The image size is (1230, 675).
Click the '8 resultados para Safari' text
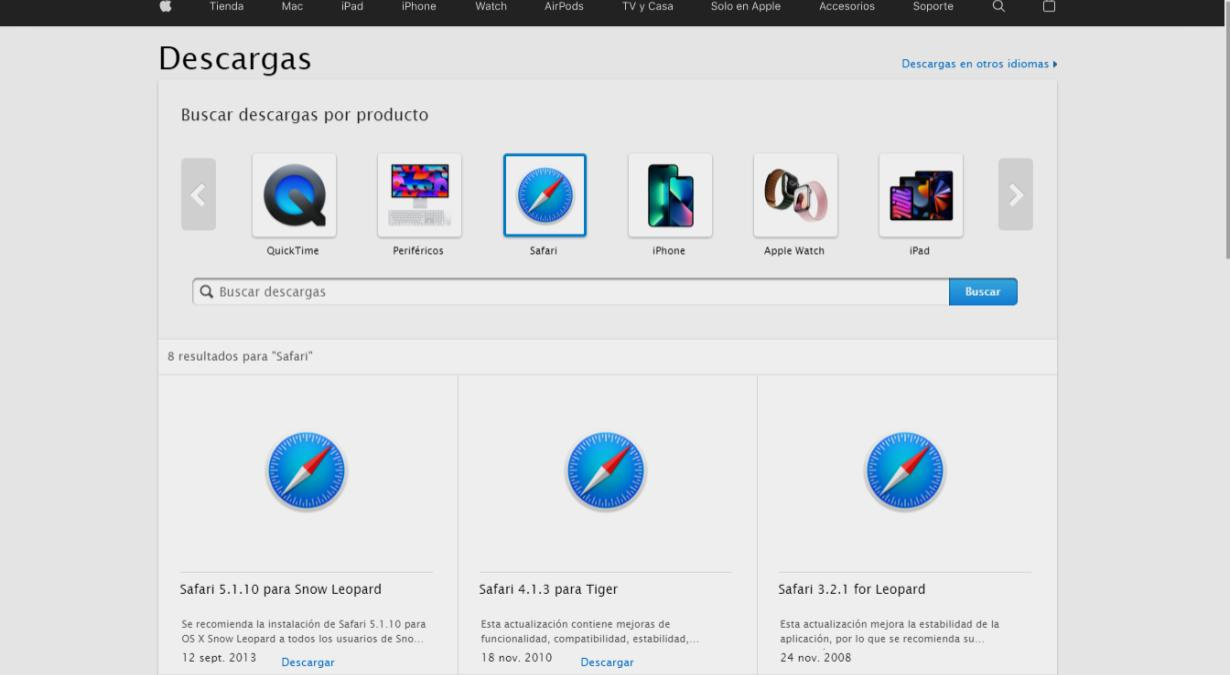241,356
